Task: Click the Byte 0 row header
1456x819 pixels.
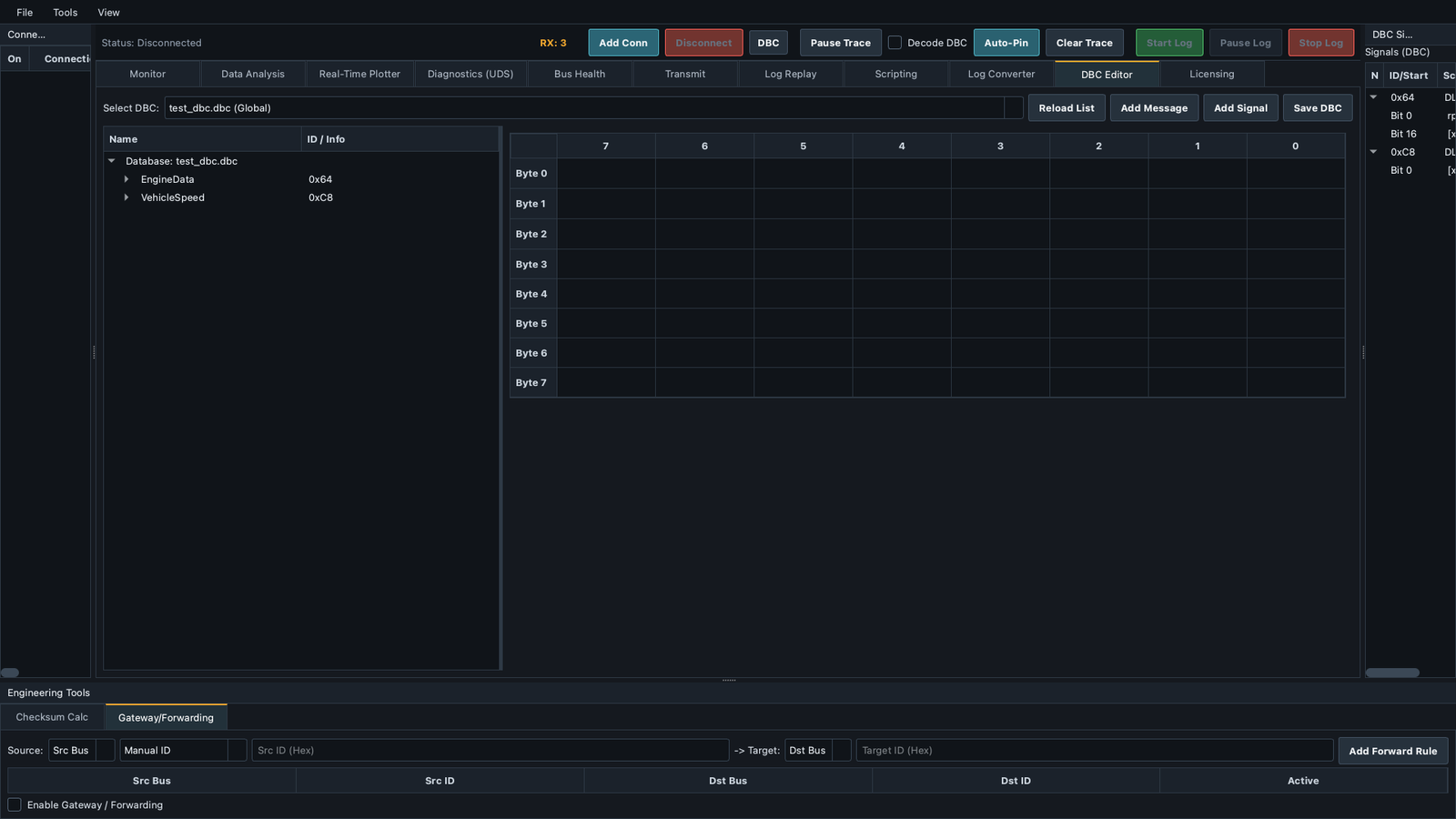Action: click(x=533, y=173)
